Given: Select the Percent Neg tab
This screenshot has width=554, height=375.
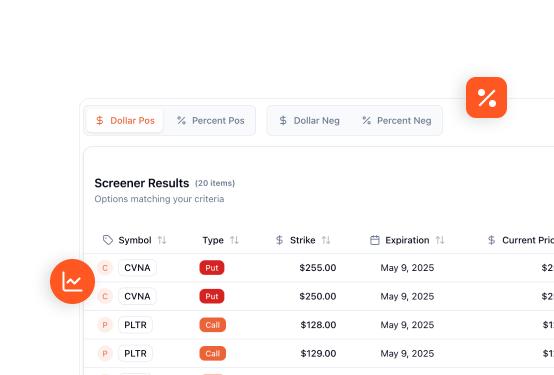Looking at the screenshot, I should click(396, 121).
